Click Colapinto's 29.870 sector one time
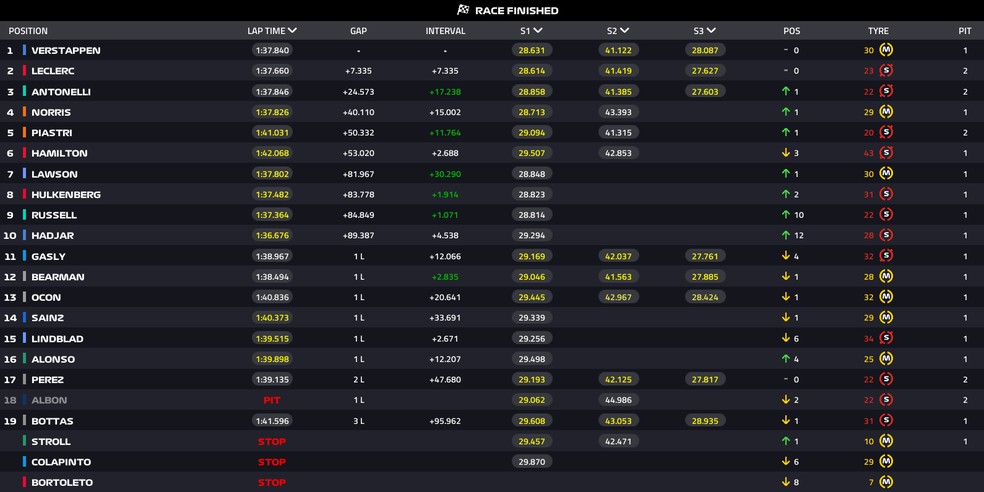 pyautogui.click(x=532, y=462)
